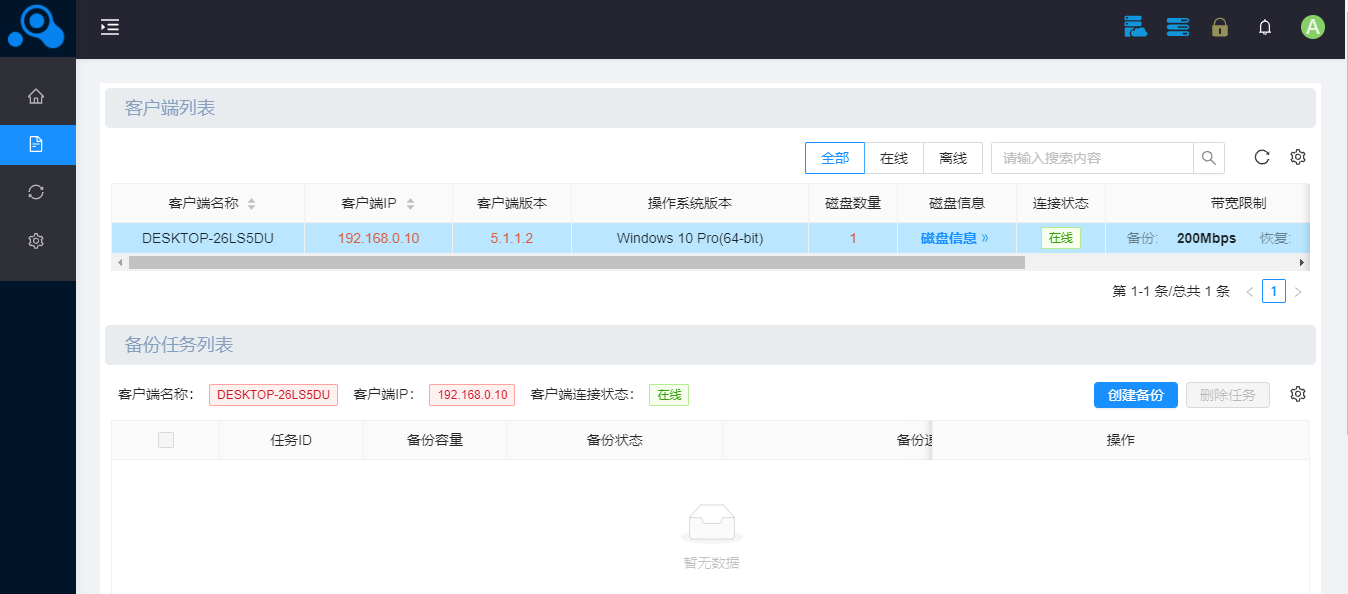Expand 磁盘信息 link for DESKTOP-26LS5DU
The image size is (1348, 594).
pos(954,238)
